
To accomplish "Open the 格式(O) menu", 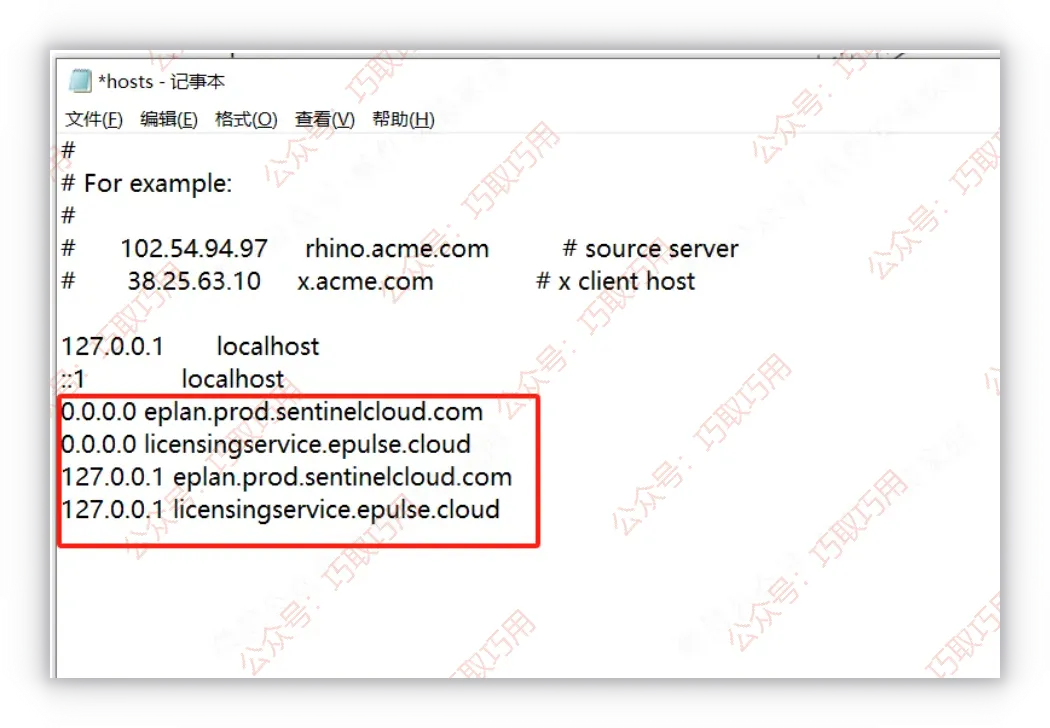I will (x=246, y=119).
